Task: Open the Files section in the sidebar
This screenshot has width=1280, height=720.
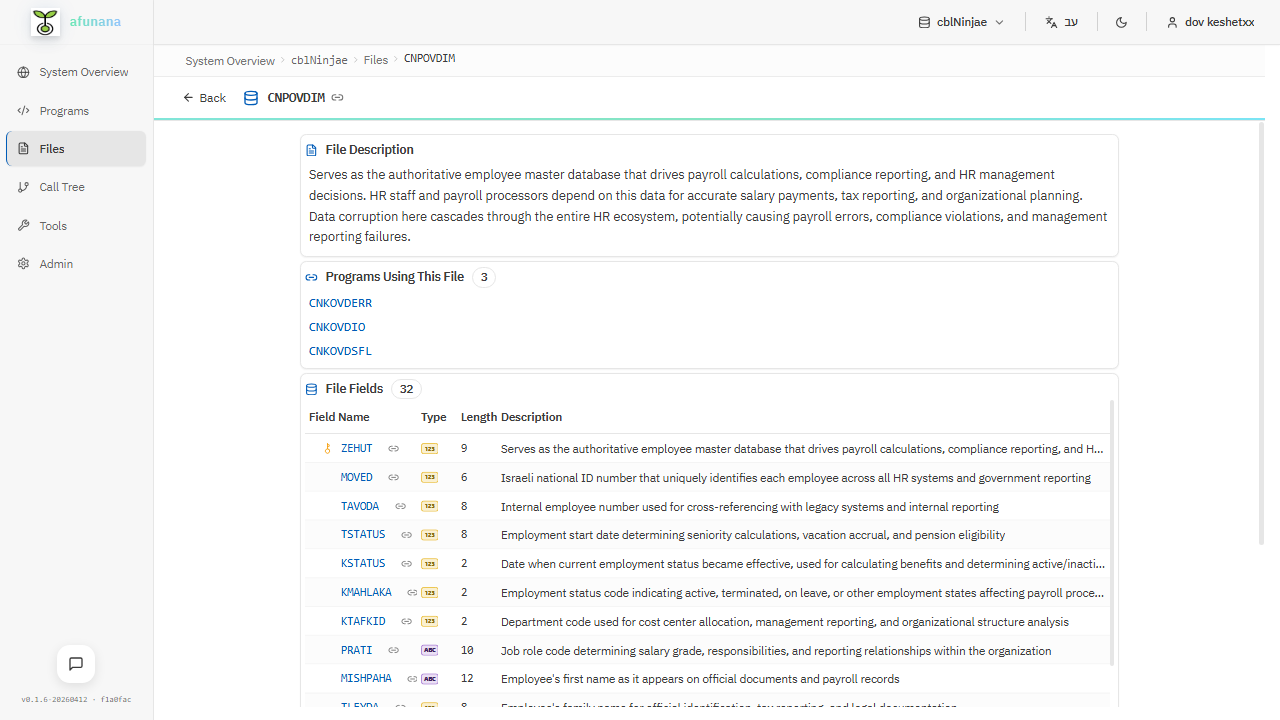Action: point(50,148)
